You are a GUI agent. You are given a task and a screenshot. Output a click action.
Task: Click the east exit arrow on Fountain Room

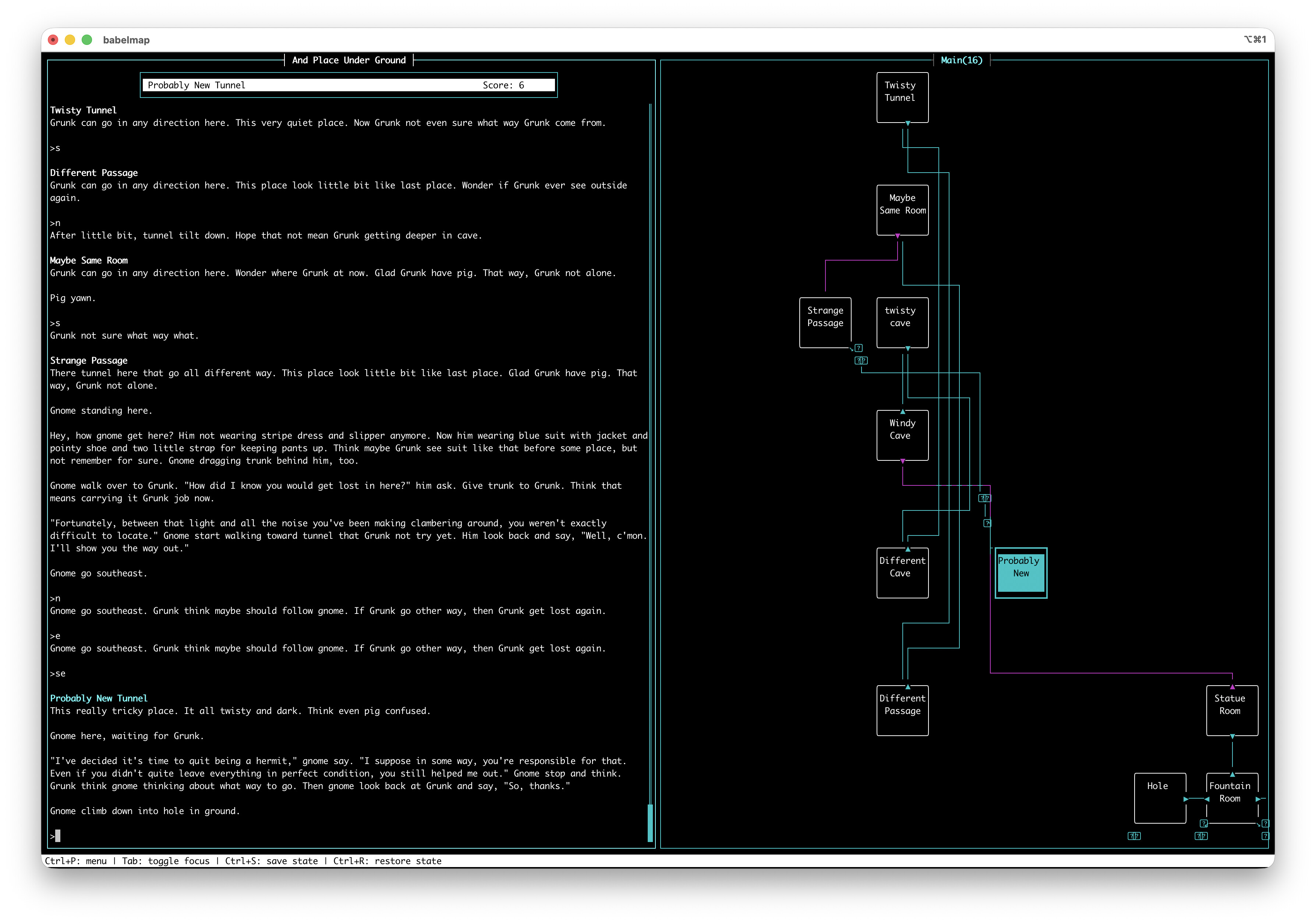click(x=1257, y=799)
